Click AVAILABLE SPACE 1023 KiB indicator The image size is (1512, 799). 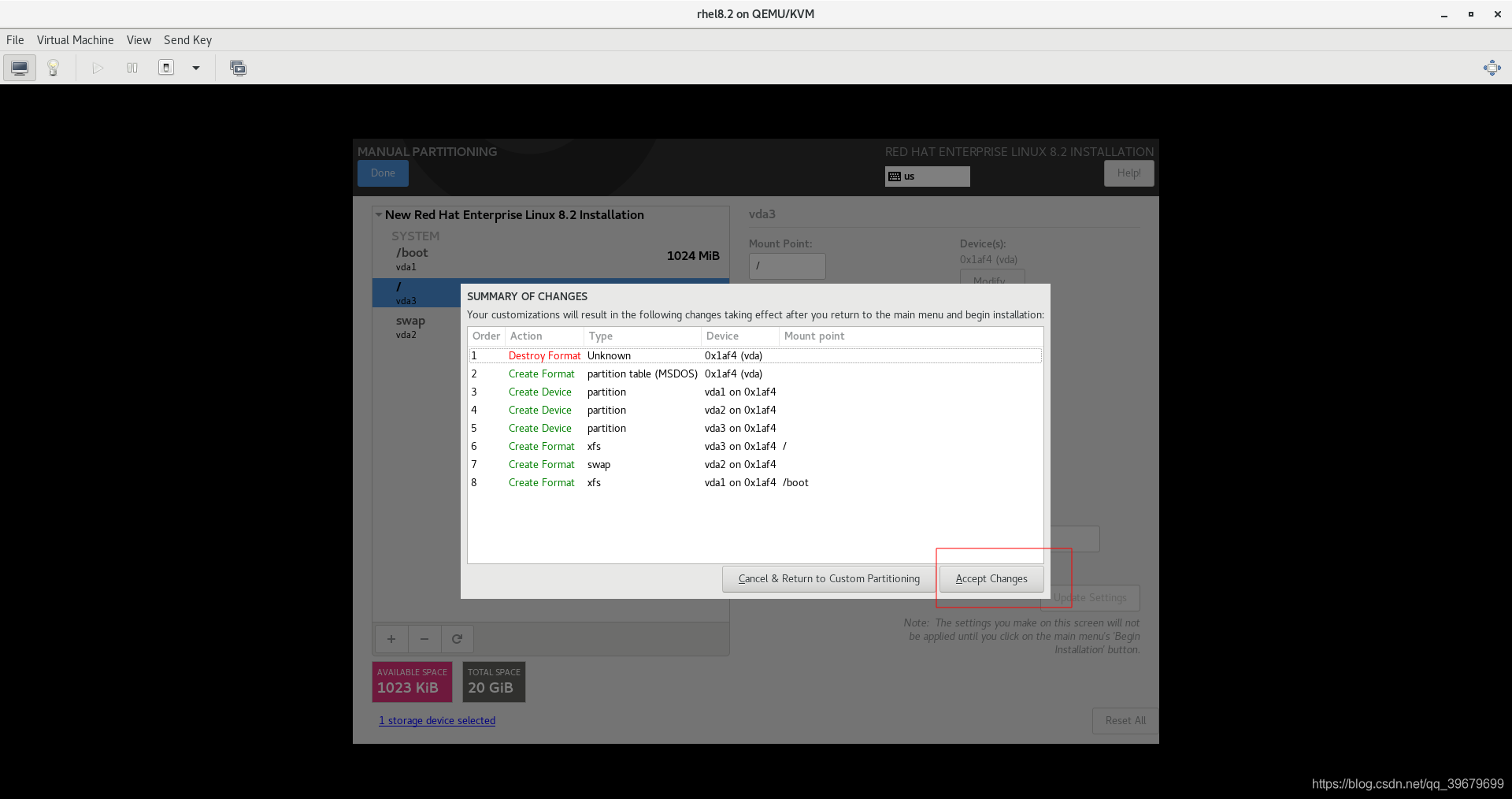tap(412, 682)
